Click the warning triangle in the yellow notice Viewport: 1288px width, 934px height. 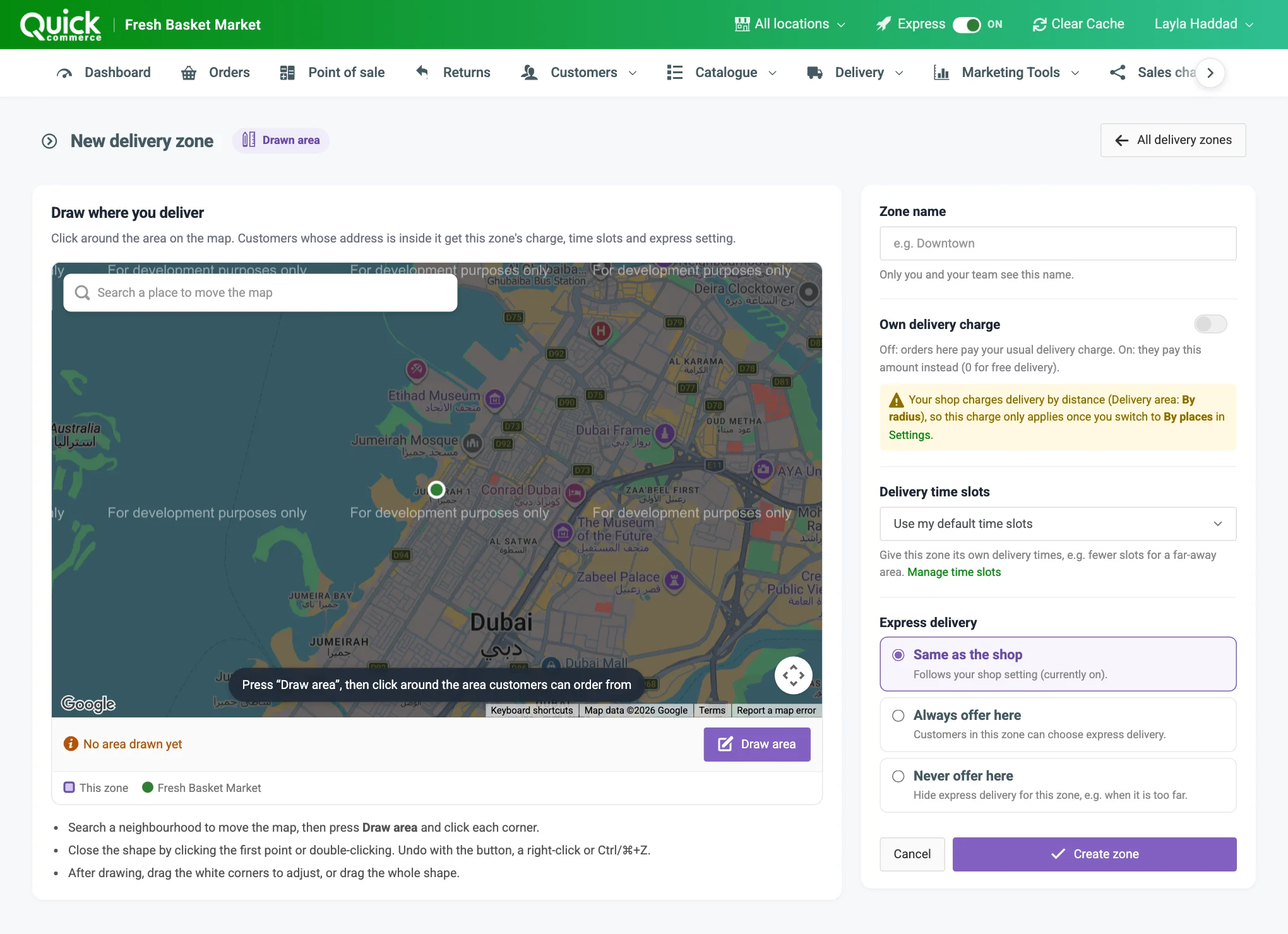(896, 400)
